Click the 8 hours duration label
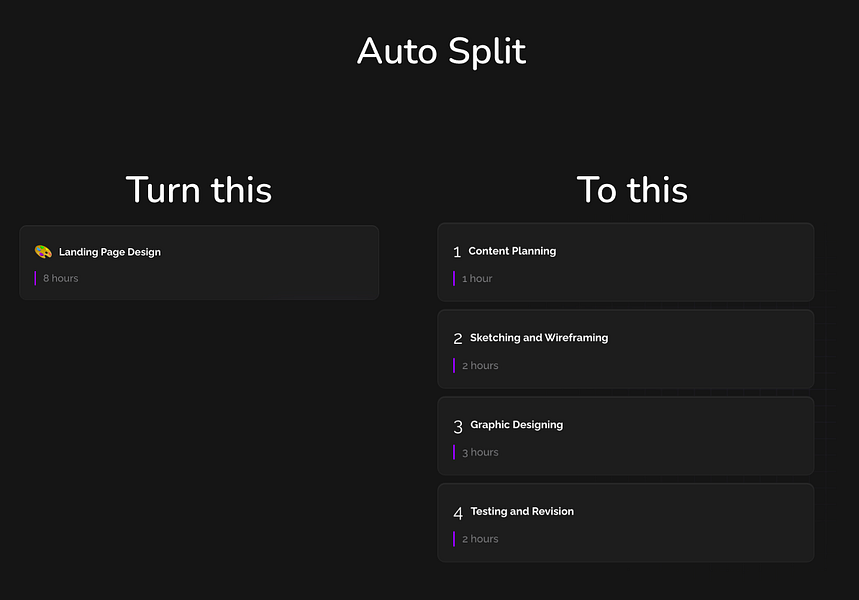Image resolution: width=859 pixels, height=600 pixels. [61, 278]
